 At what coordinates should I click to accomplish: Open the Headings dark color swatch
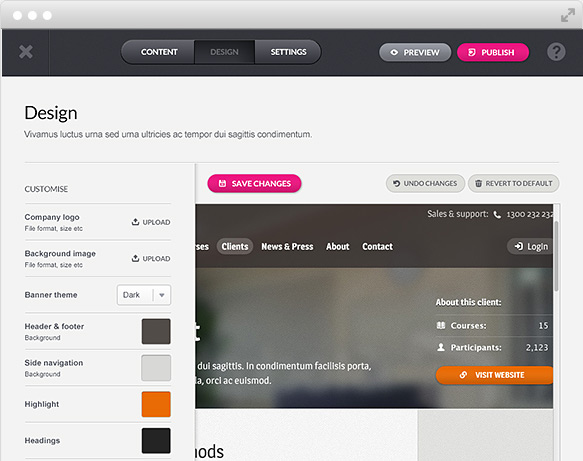point(156,441)
